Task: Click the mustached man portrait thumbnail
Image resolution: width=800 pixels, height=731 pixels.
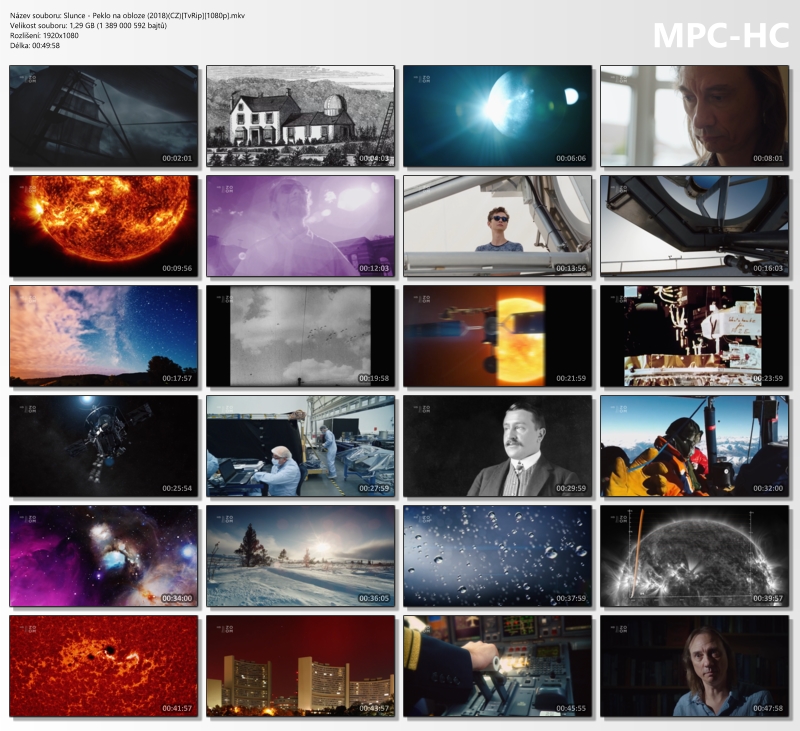Action: [x=497, y=446]
